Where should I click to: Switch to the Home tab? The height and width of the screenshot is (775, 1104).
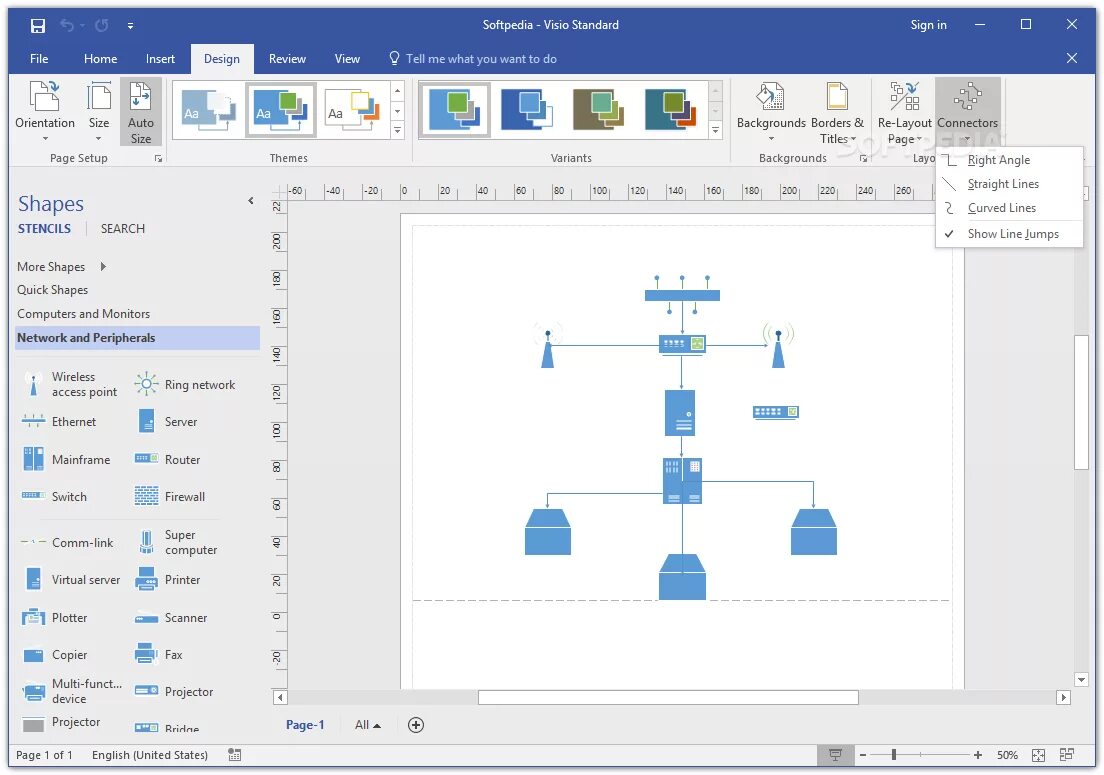101,59
